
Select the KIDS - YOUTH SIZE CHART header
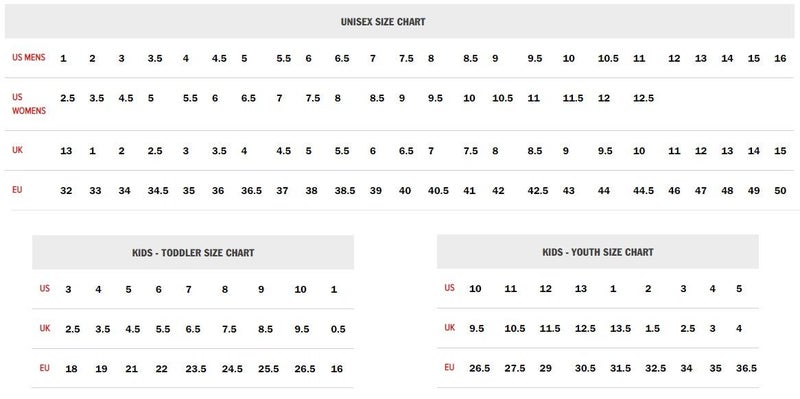(x=597, y=252)
